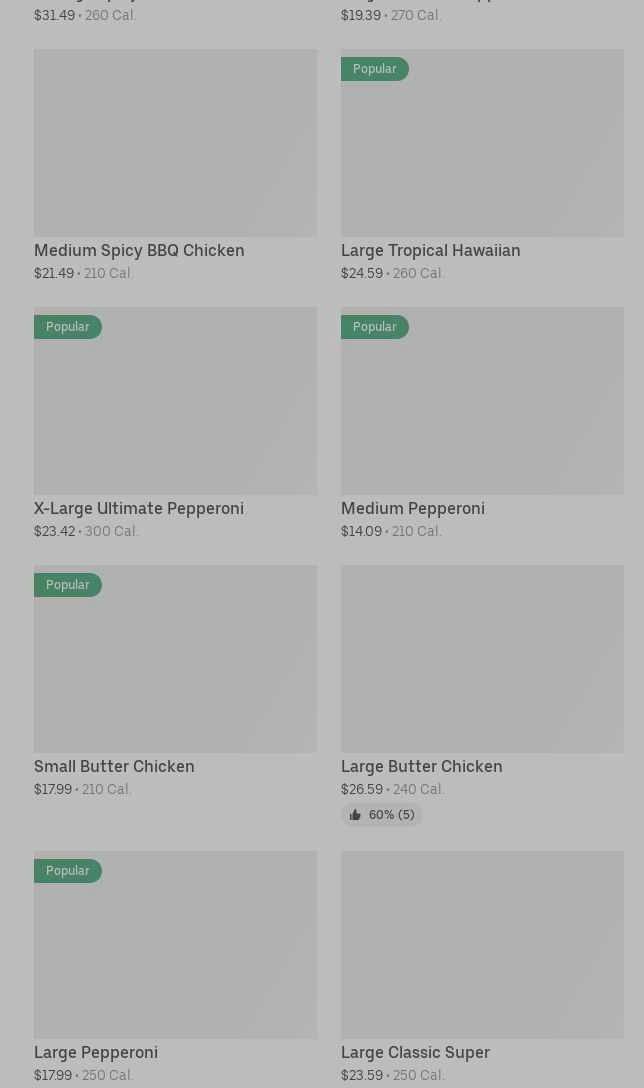
Task: Open the Small Butter Chicken title
Action: point(114,766)
